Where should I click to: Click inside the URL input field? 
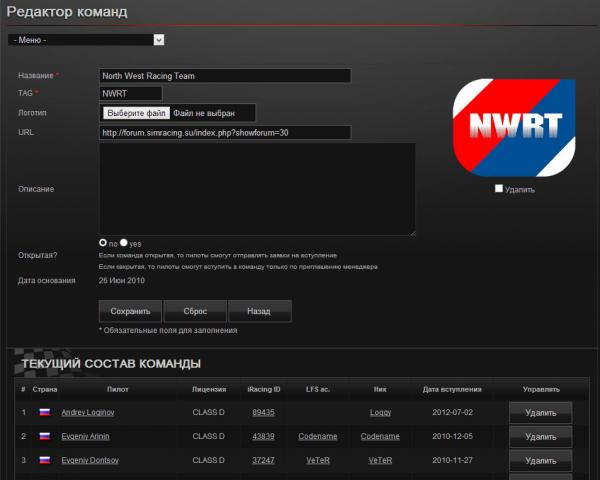click(x=225, y=132)
